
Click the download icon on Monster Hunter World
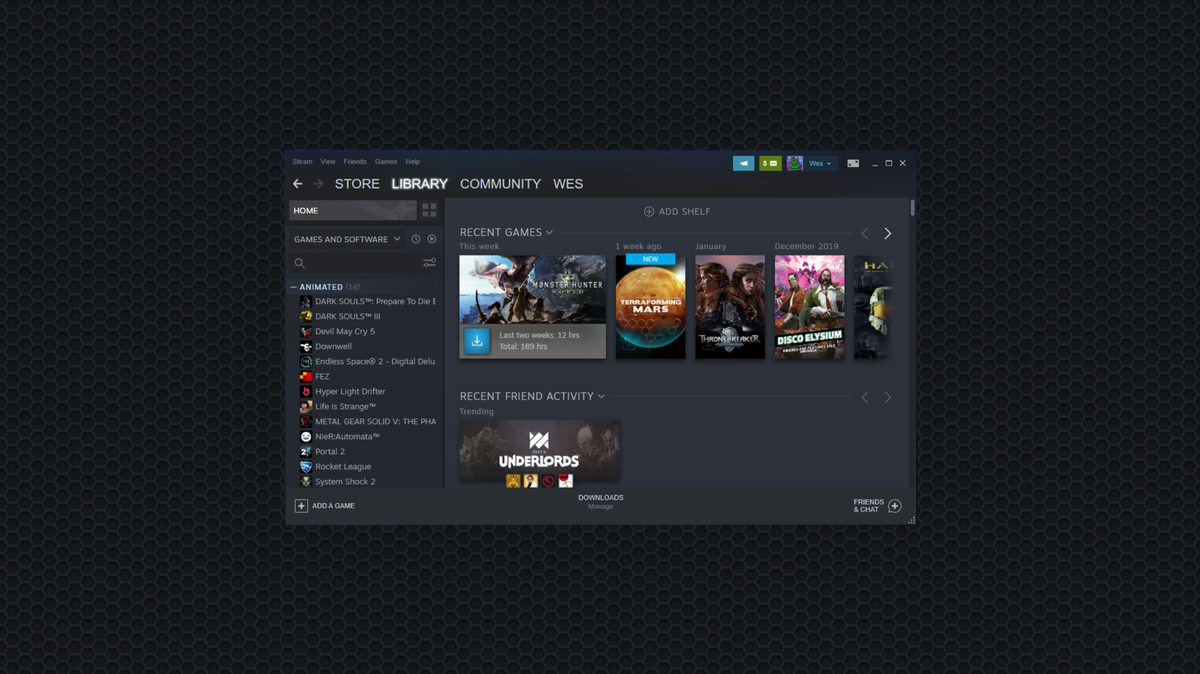point(477,341)
